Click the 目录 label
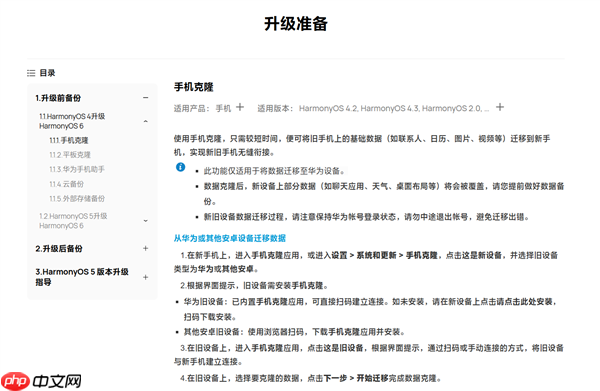Image resolution: width=600 pixels, height=391 pixels. [x=47, y=73]
